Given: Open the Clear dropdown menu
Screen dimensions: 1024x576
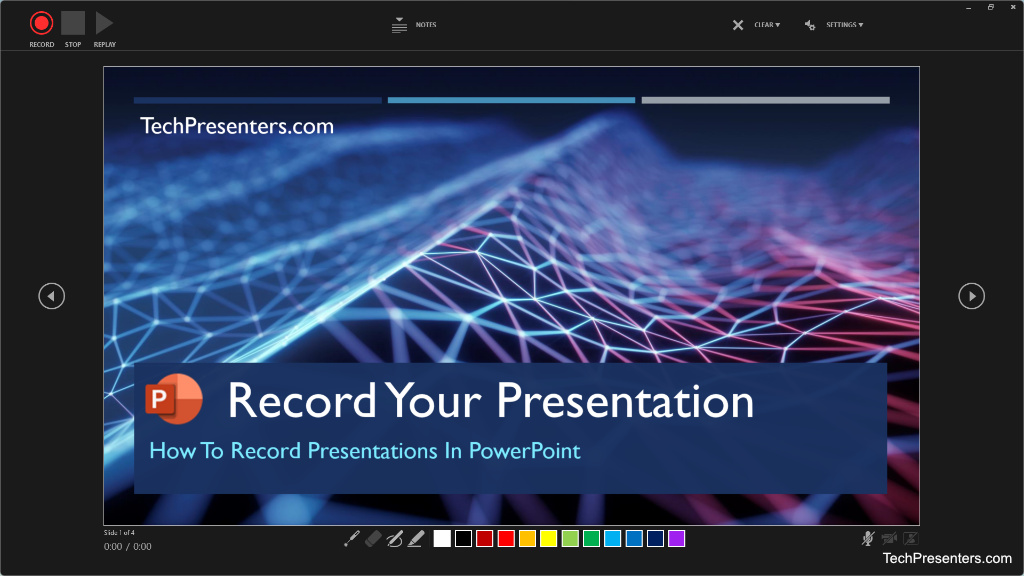Looking at the screenshot, I should click(x=756, y=25).
